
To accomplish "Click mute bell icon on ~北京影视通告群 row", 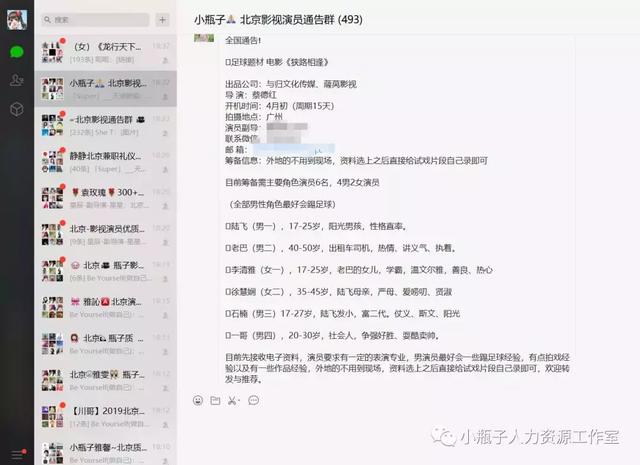I will [165, 133].
